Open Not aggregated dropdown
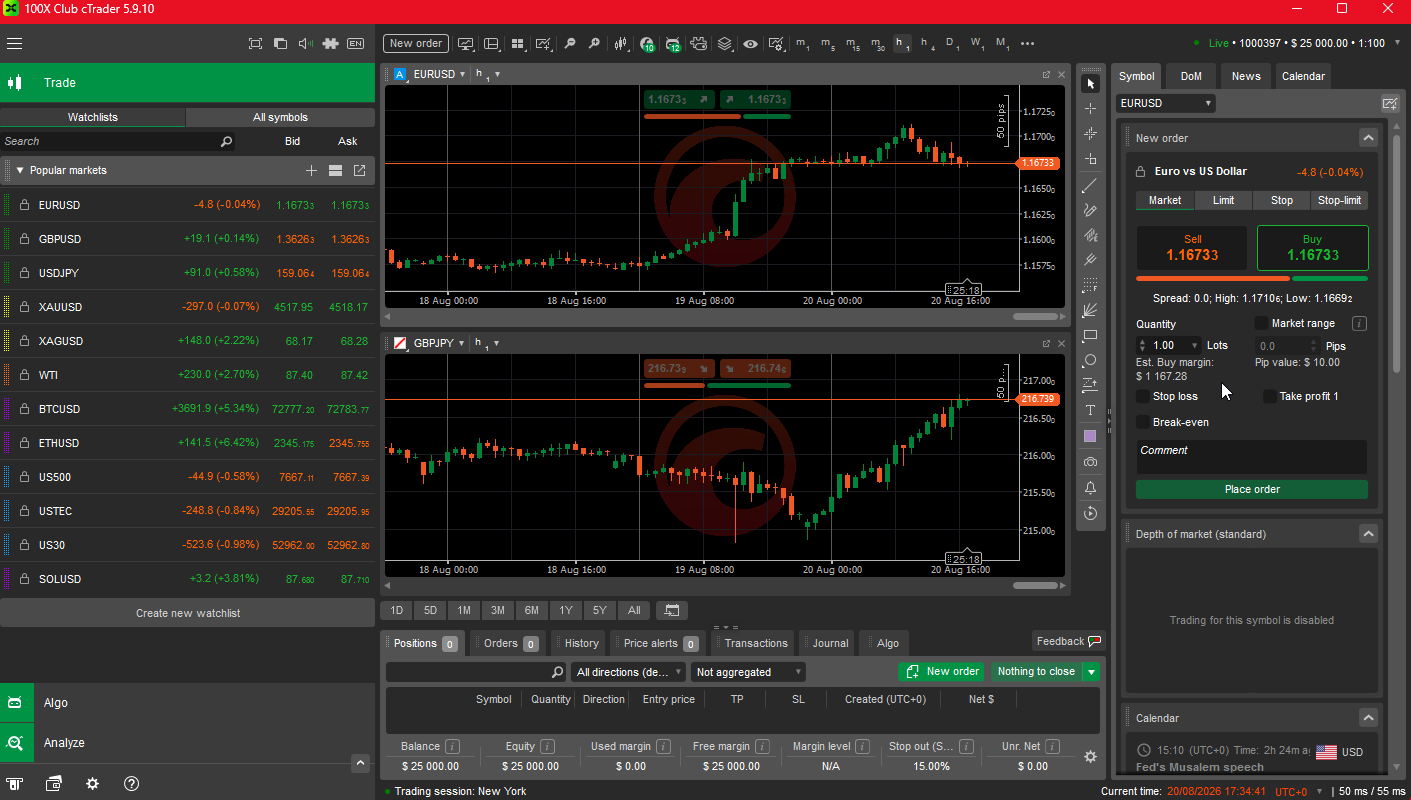 click(748, 672)
